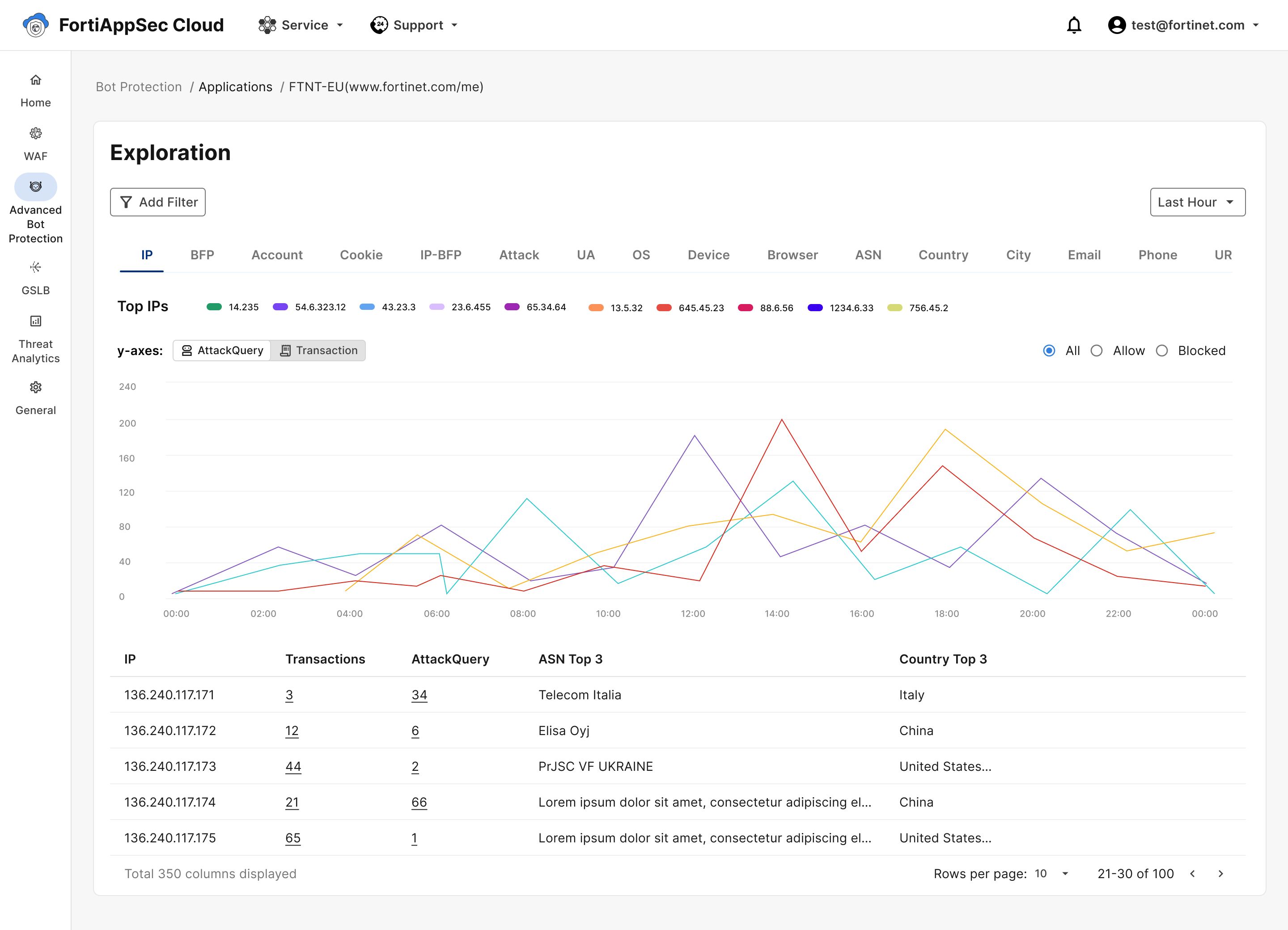The width and height of the screenshot is (1288, 930).
Task: Select the All radio button
Action: coord(1049,351)
